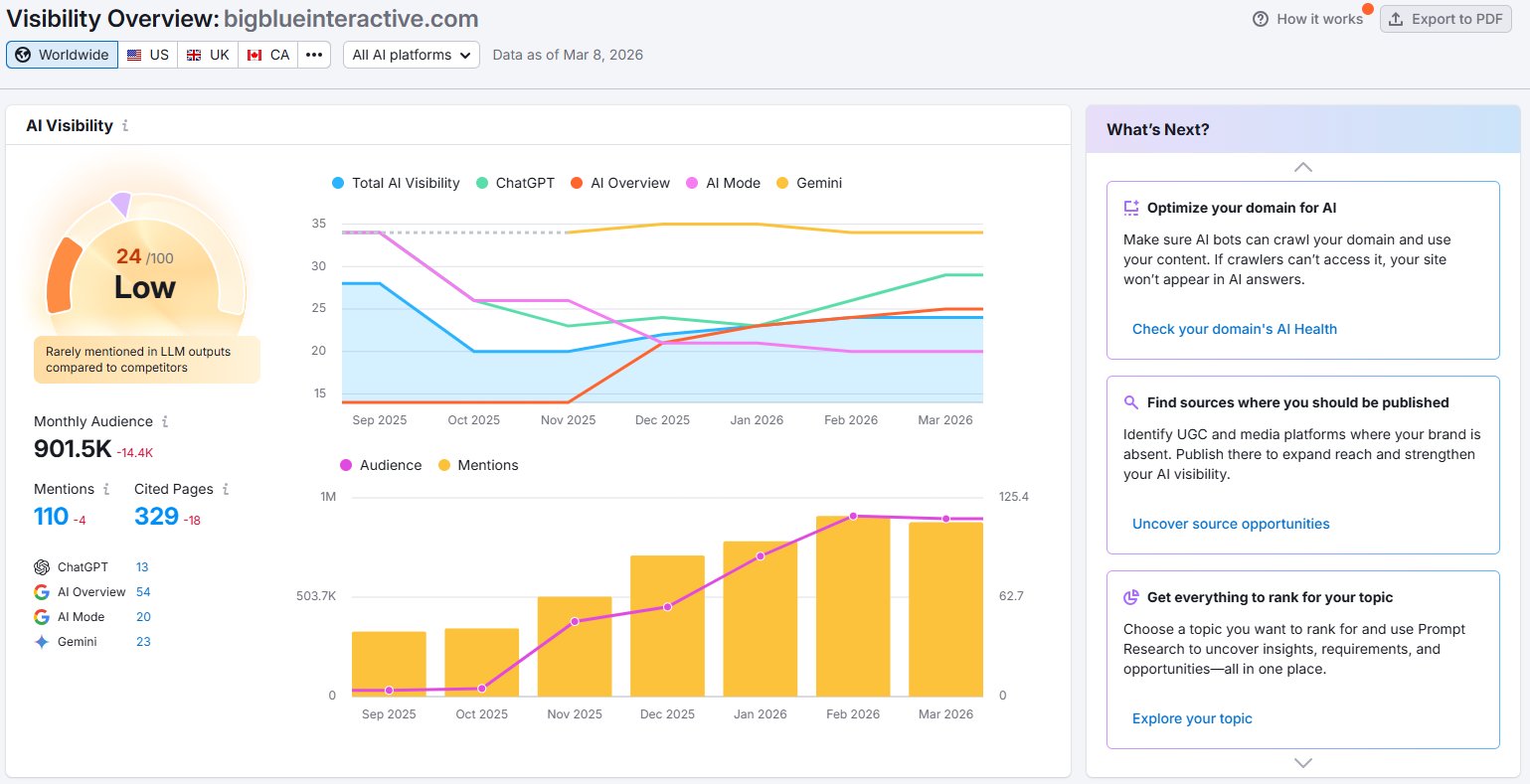The image size is (1530, 784).
Task: Collapse What's Next list with the up chevron
Action: tap(1303, 167)
